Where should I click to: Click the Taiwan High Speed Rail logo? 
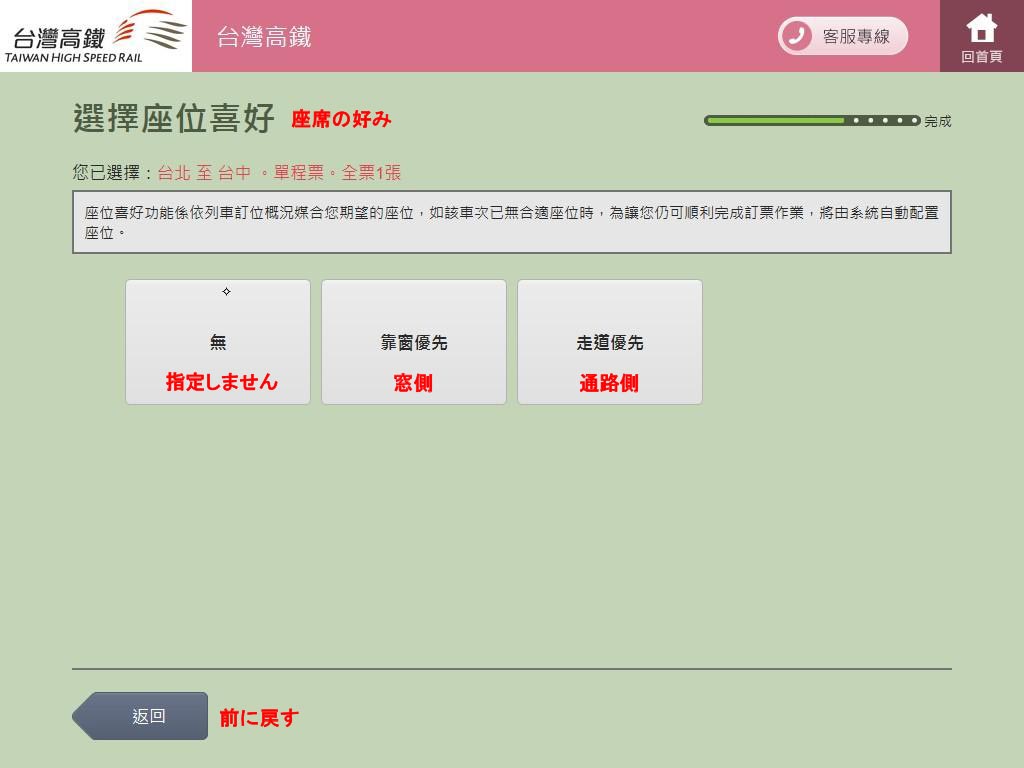pos(95,36)
